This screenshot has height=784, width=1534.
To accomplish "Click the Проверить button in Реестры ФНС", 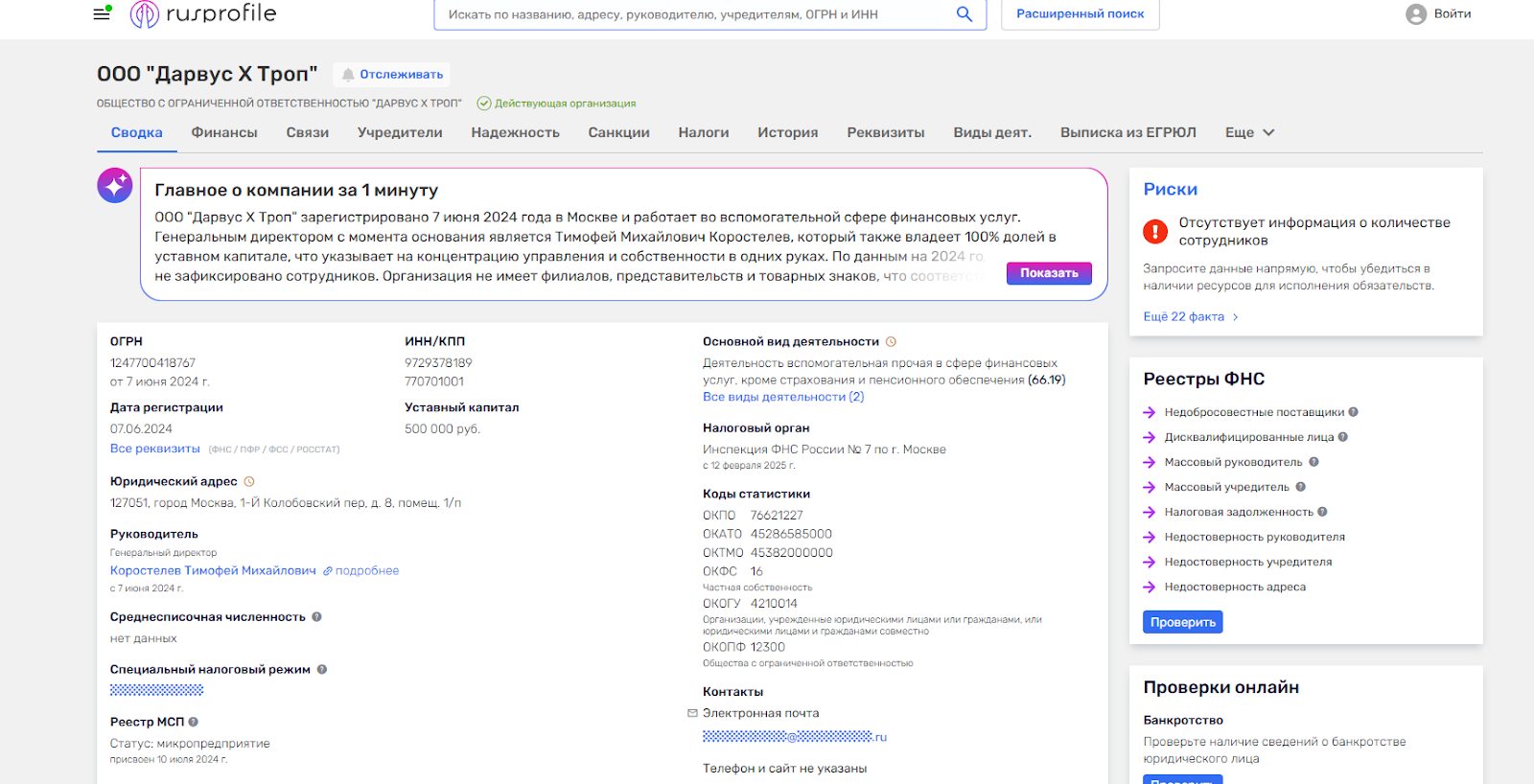I will 1183,622.
